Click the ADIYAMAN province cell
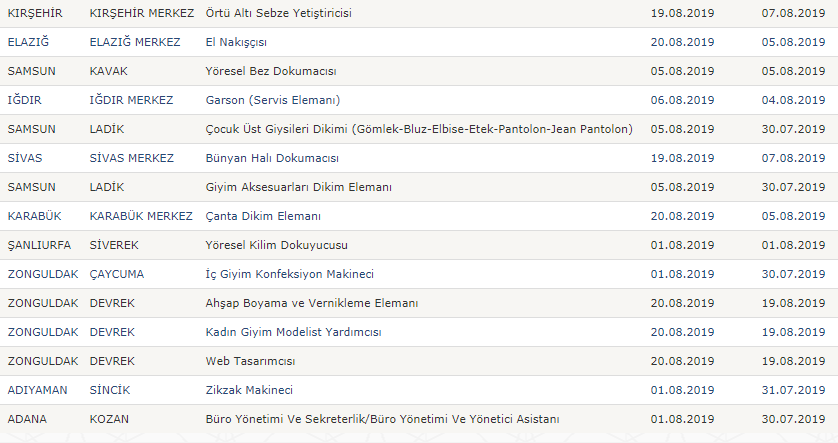This screenshot has height=443, width=838. [x=37, y=390]
